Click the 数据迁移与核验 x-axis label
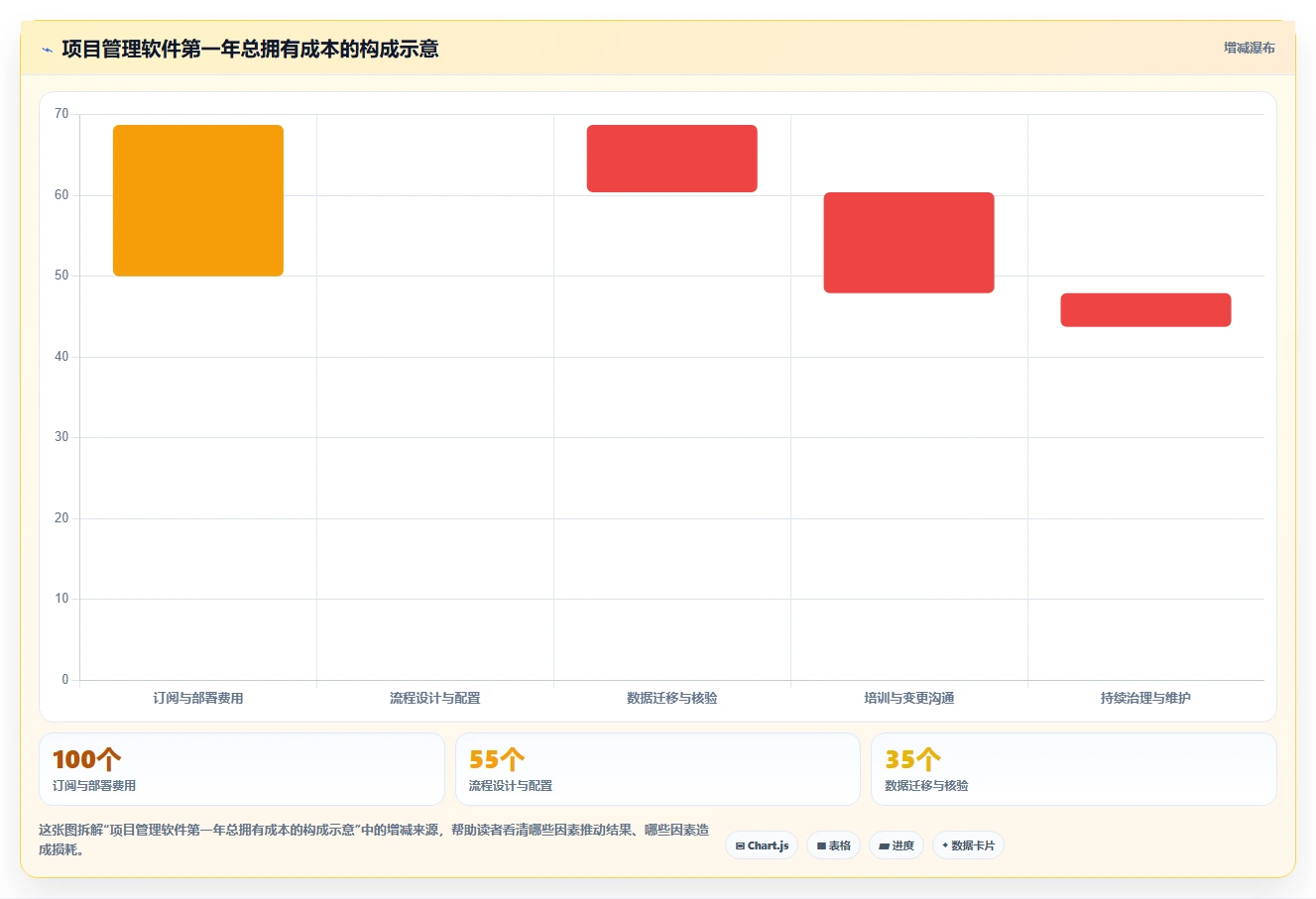1316x899 pixels. (x=671, y=698)
